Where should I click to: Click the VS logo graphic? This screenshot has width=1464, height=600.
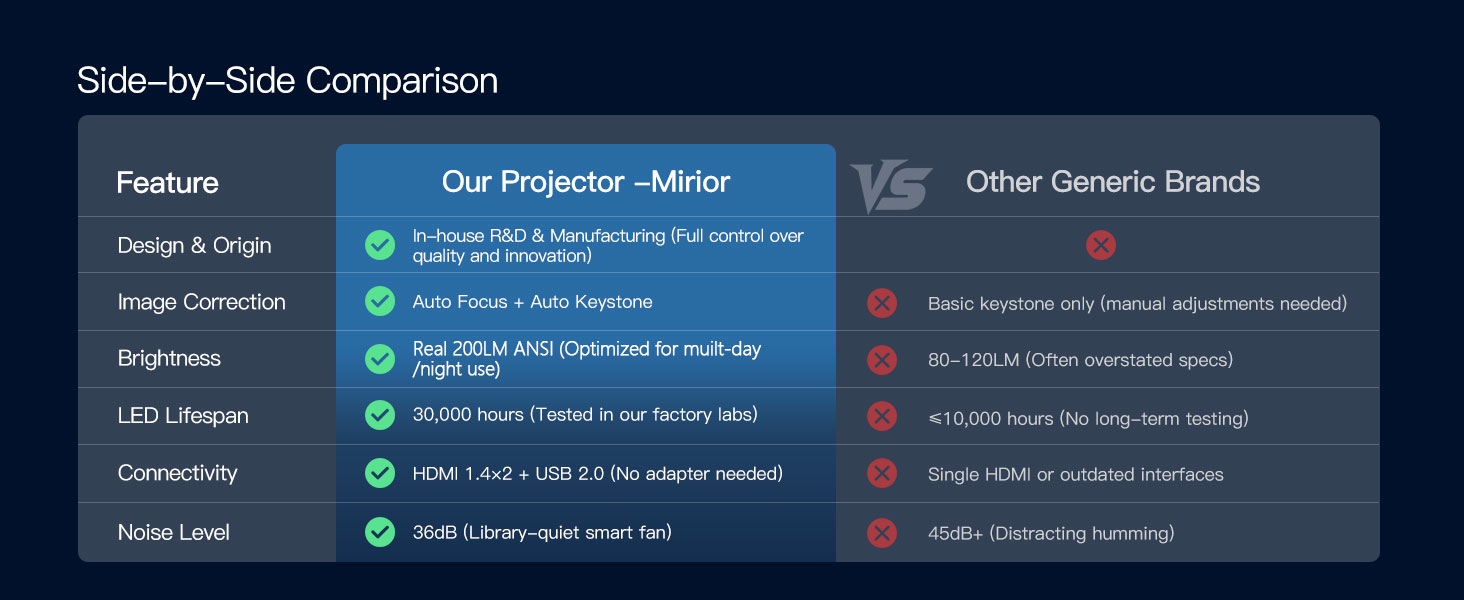tap(891, 187)
